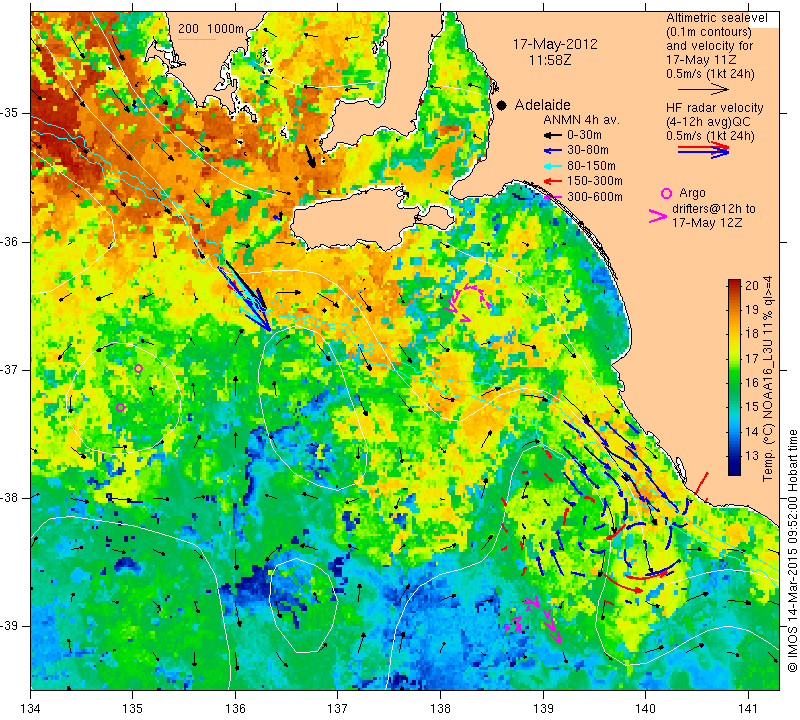Click the magenta Argo circle in legend
This screenshot has height=720, width=800.
(x=666, y=193)
